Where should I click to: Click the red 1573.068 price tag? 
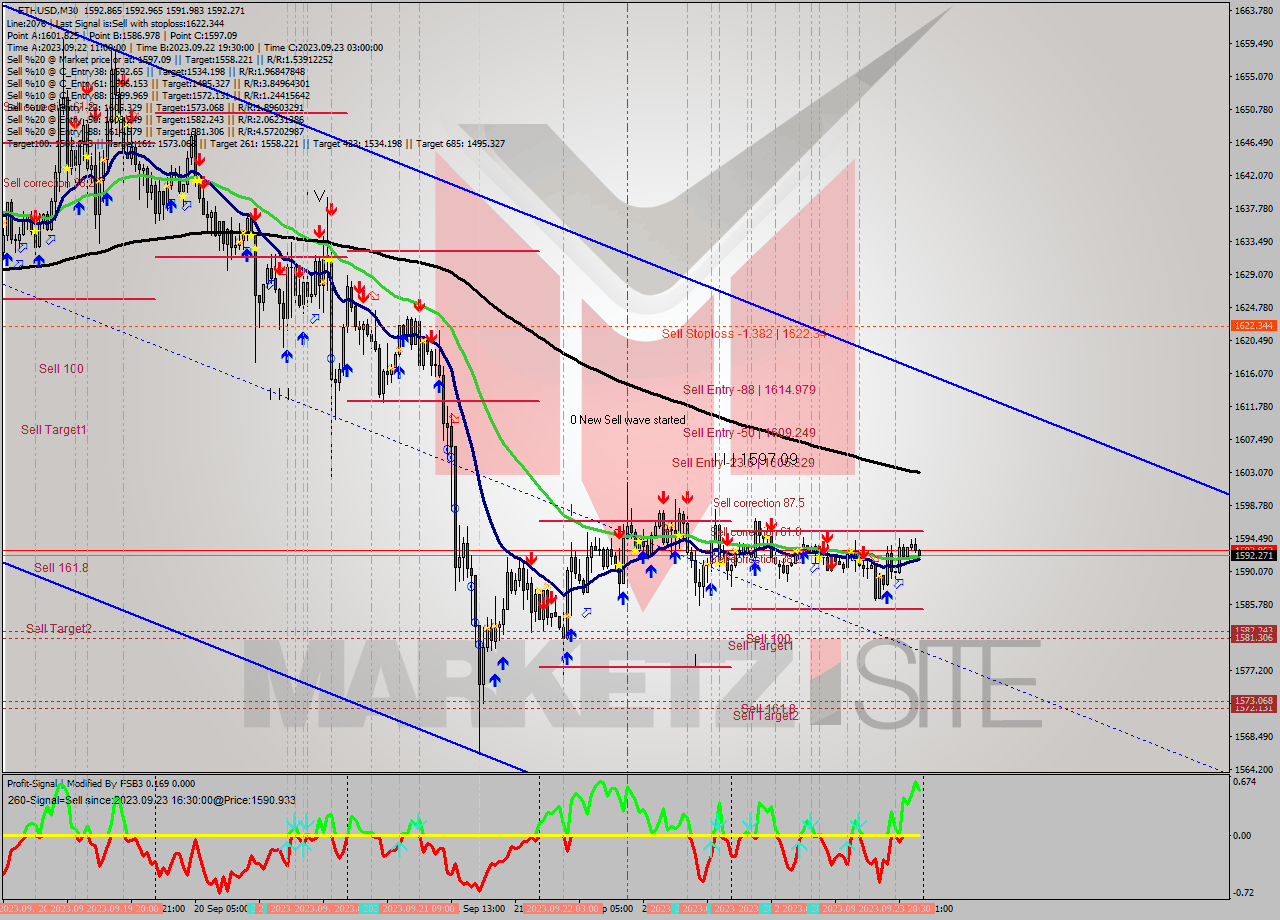(1252, 700)
